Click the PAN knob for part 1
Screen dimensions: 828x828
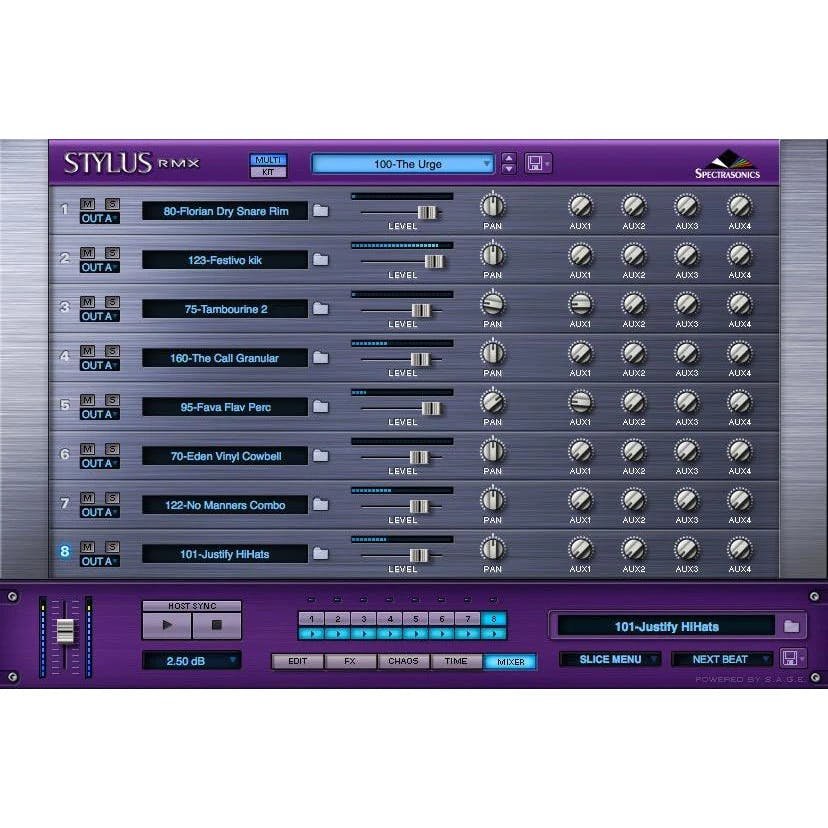click(x=493, y=206)
